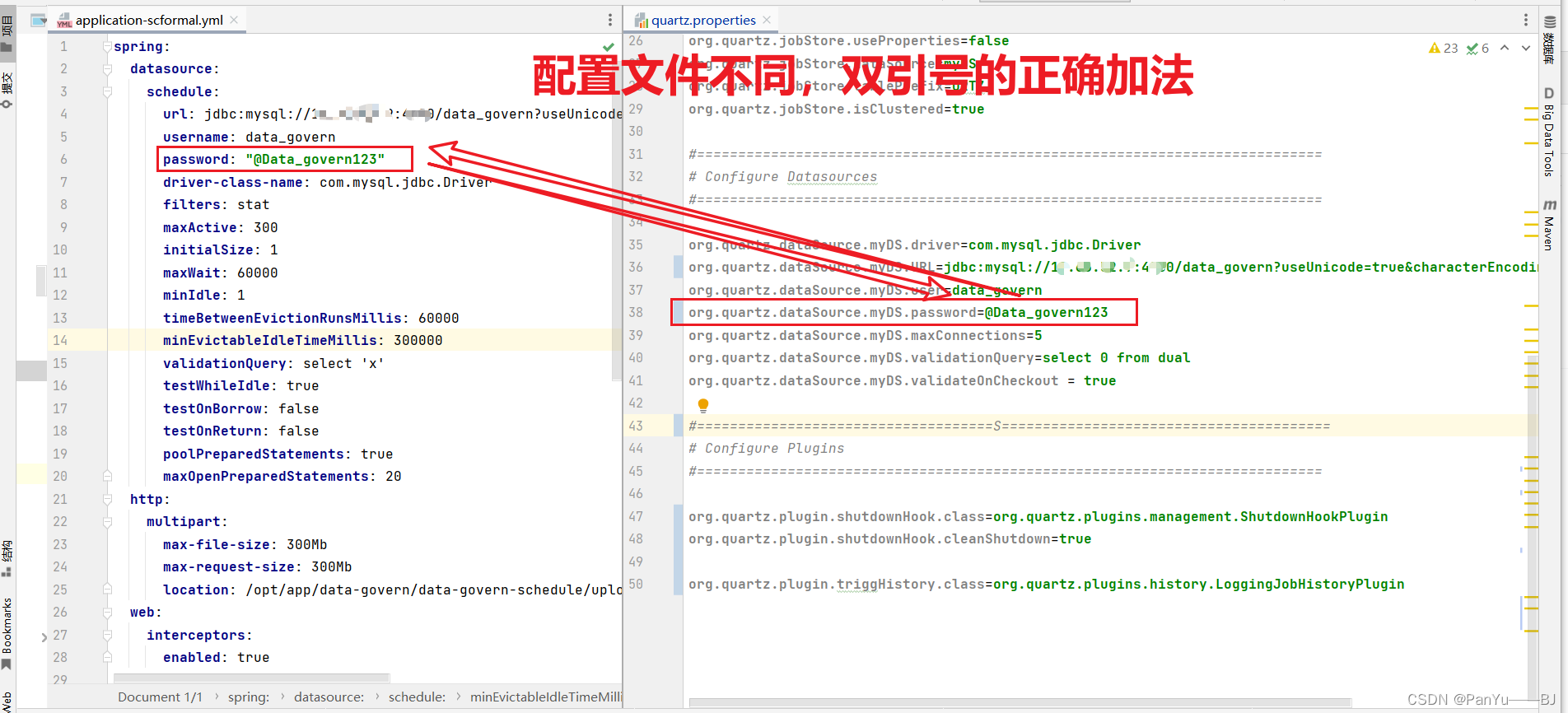The width and height of the screenshot is (1568, 713).
Task: Click Document 1/1 in breadcrumb bar
Action: [x=160, y=697]
